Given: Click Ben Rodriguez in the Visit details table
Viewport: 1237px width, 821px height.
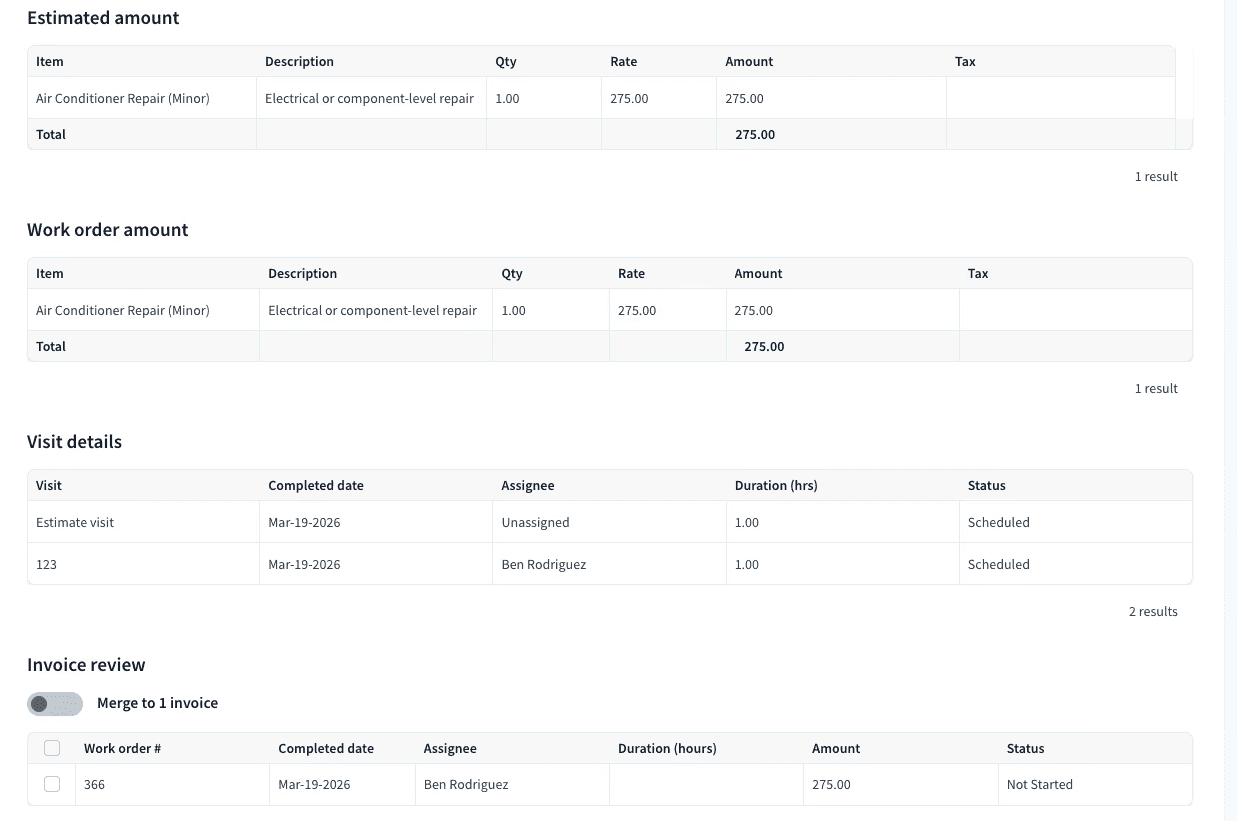Looking at the screenshot, I should point(544,564).
